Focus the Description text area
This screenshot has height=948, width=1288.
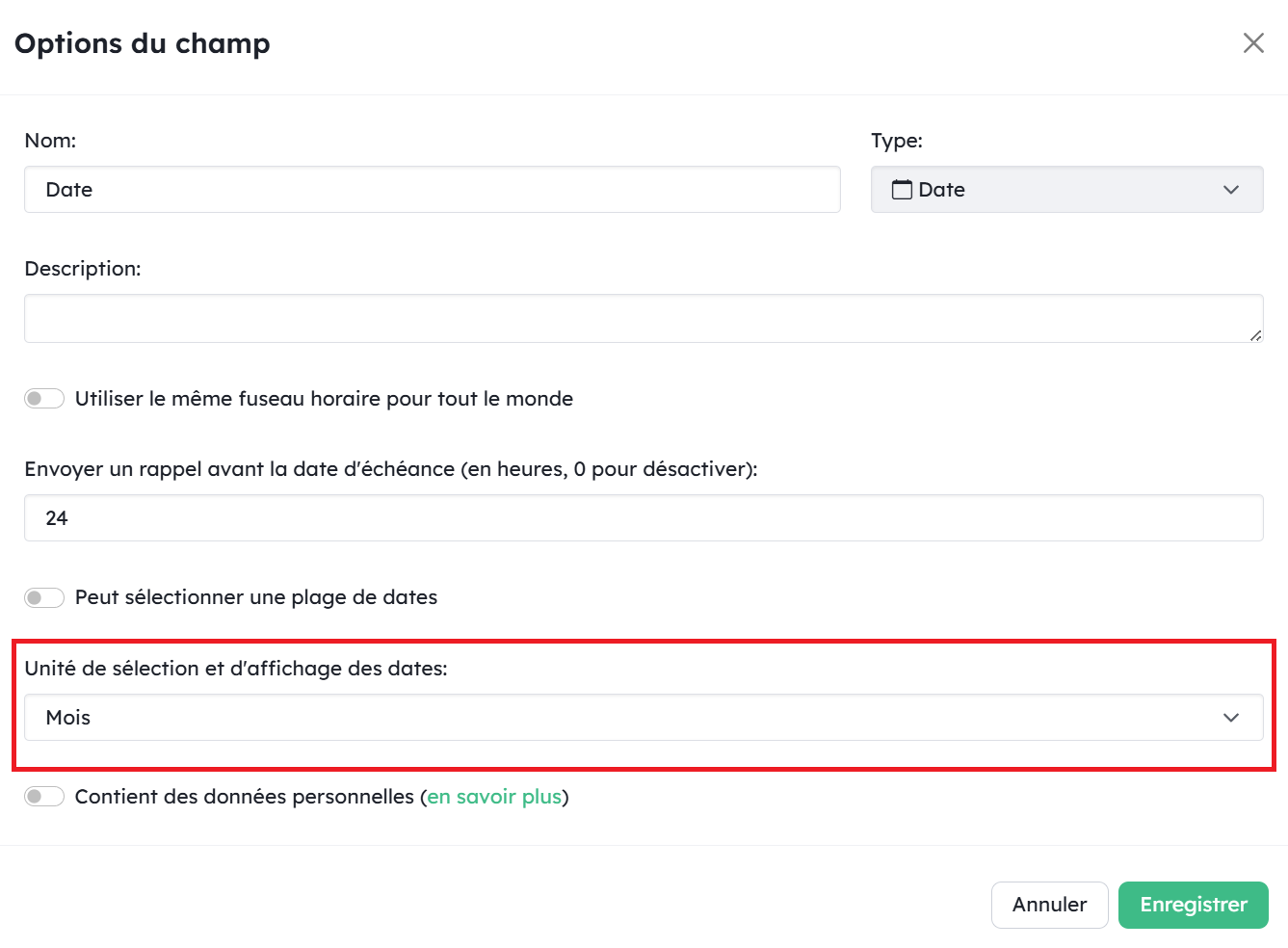click(x=644, y=318)
